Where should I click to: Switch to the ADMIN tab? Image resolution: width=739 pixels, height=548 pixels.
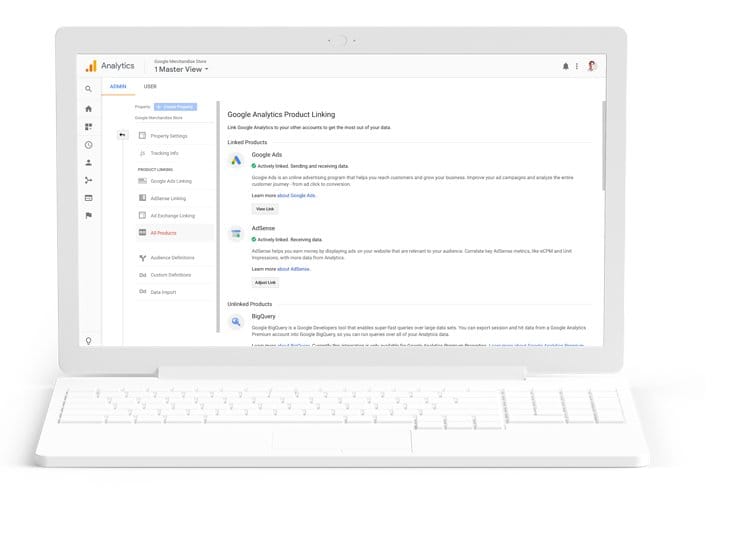click(118, 86)
